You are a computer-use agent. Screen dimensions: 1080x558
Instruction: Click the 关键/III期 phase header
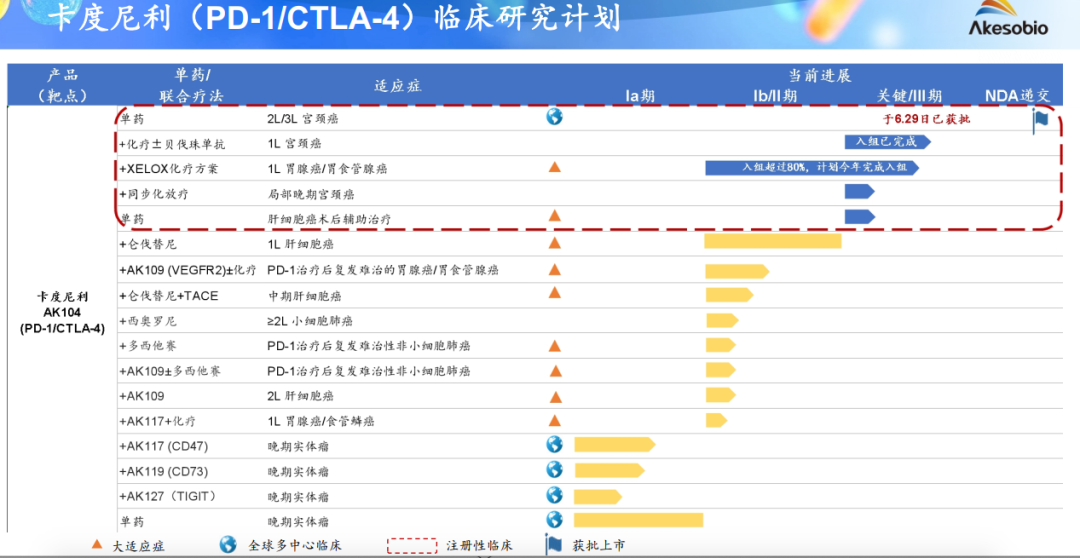pyautogui.click(x=909, y=96)
